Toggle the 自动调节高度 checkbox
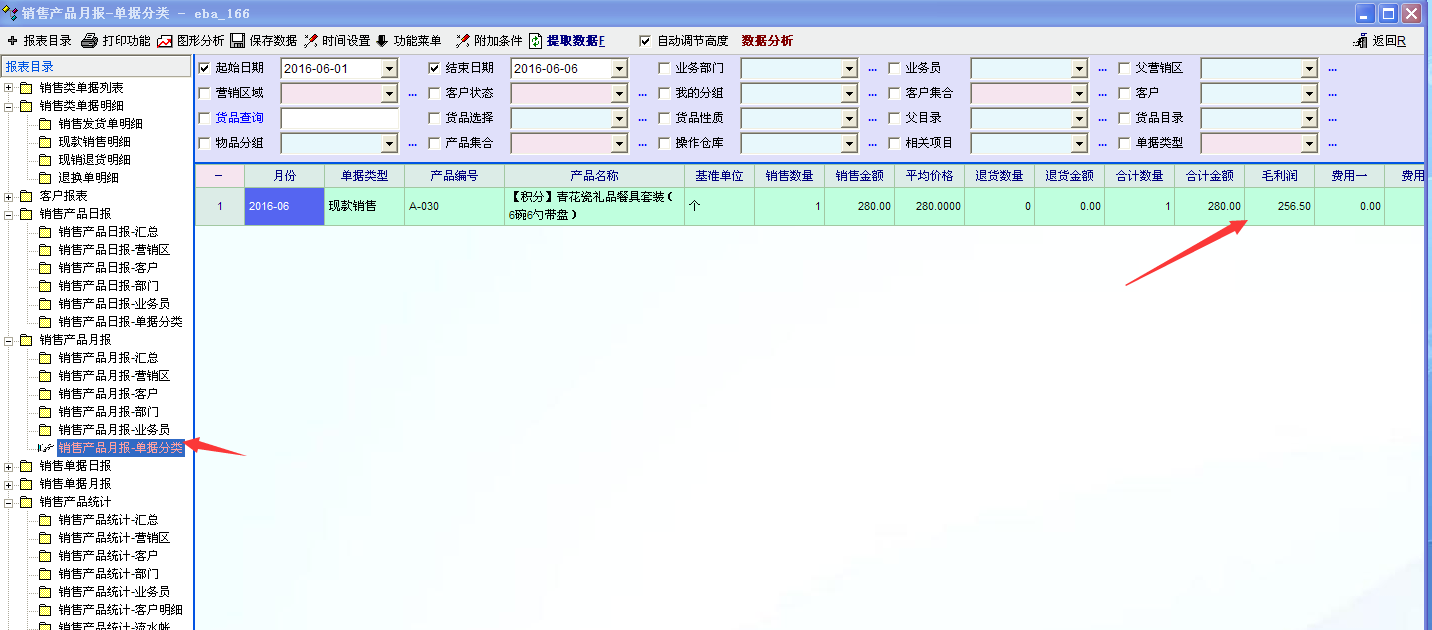The image size is (1432, 630). [x=645, y=41]
